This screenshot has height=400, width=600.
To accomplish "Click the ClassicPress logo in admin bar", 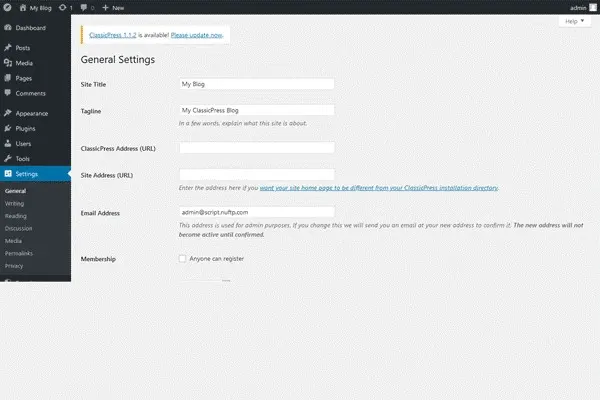I will [8, 7].
